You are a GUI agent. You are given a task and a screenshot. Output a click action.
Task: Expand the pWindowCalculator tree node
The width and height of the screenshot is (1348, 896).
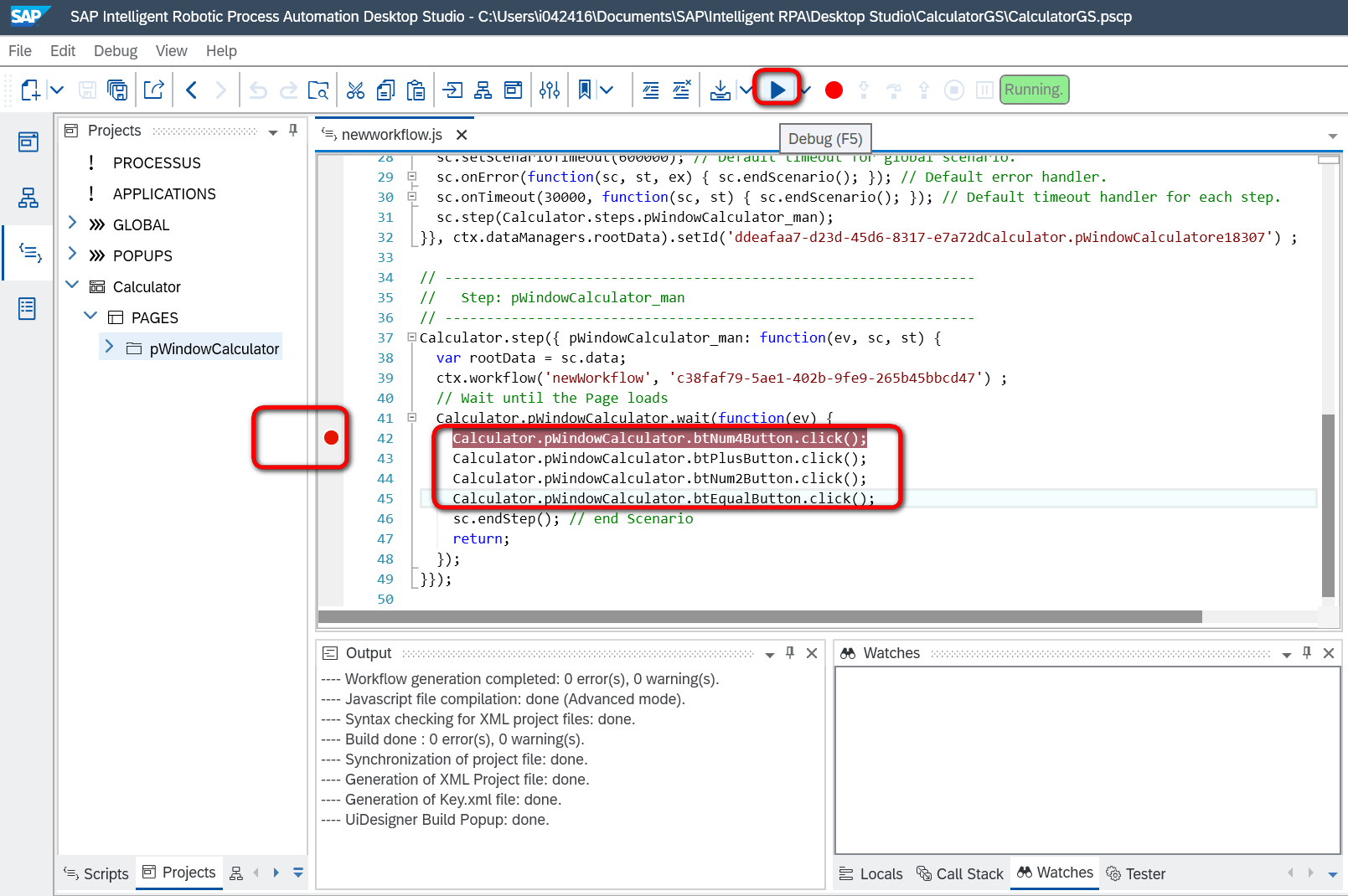pos(109,346)
